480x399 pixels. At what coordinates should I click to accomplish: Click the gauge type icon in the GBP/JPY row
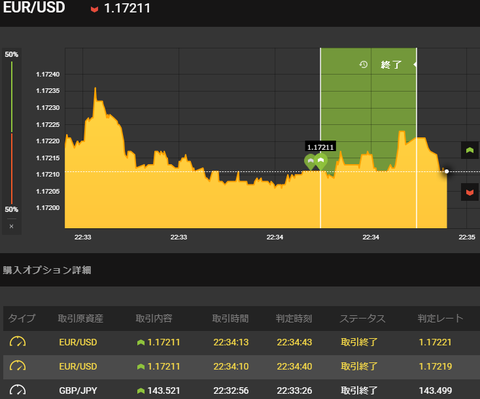point(18,390)
